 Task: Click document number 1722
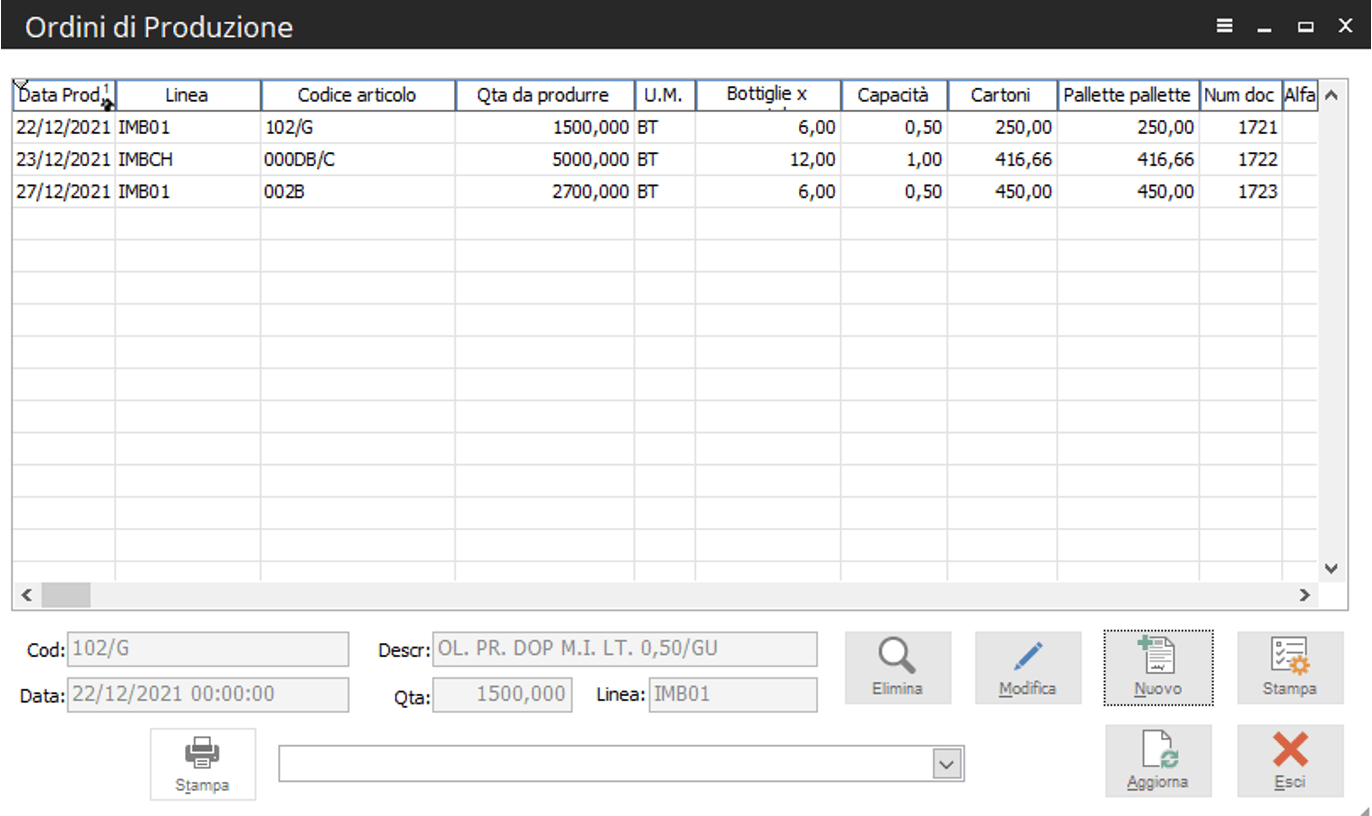(1240, 160)
